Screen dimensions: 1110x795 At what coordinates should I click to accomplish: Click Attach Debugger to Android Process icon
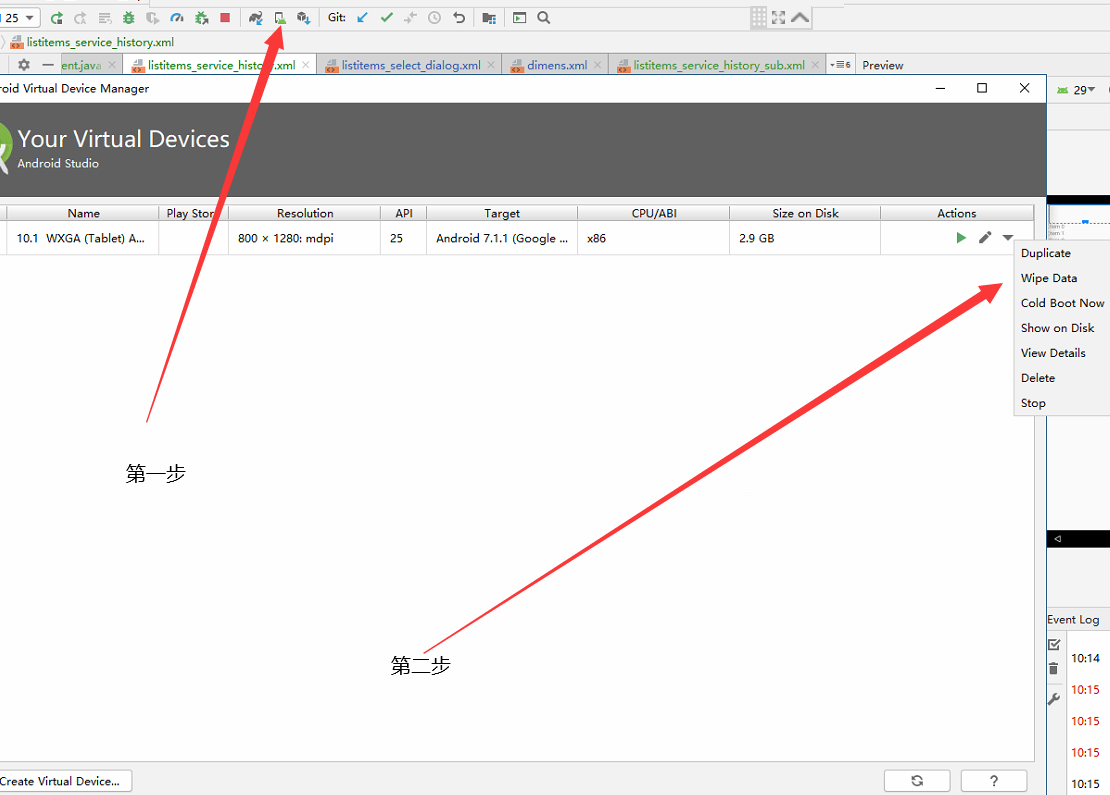[x=202, y=18]
